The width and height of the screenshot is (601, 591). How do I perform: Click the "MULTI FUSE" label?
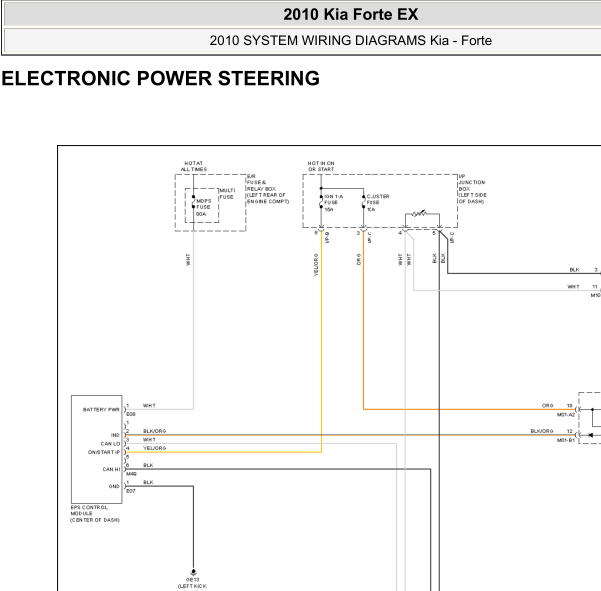tap(227, 194)
